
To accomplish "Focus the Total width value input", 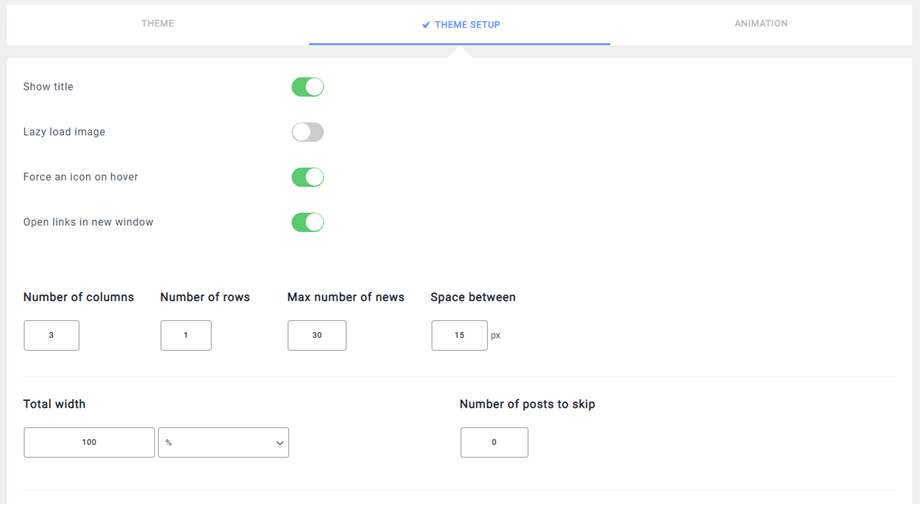I will click(89, 443).
